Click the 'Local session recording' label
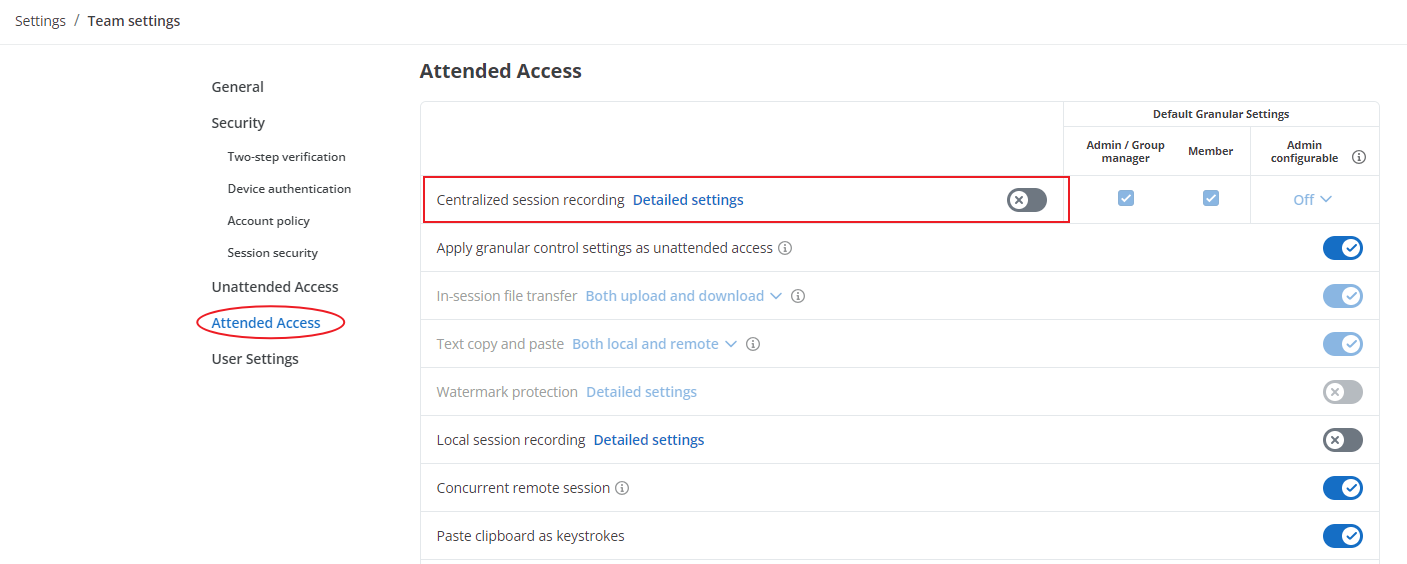The image size is (1407, 564). click(511, 440)
